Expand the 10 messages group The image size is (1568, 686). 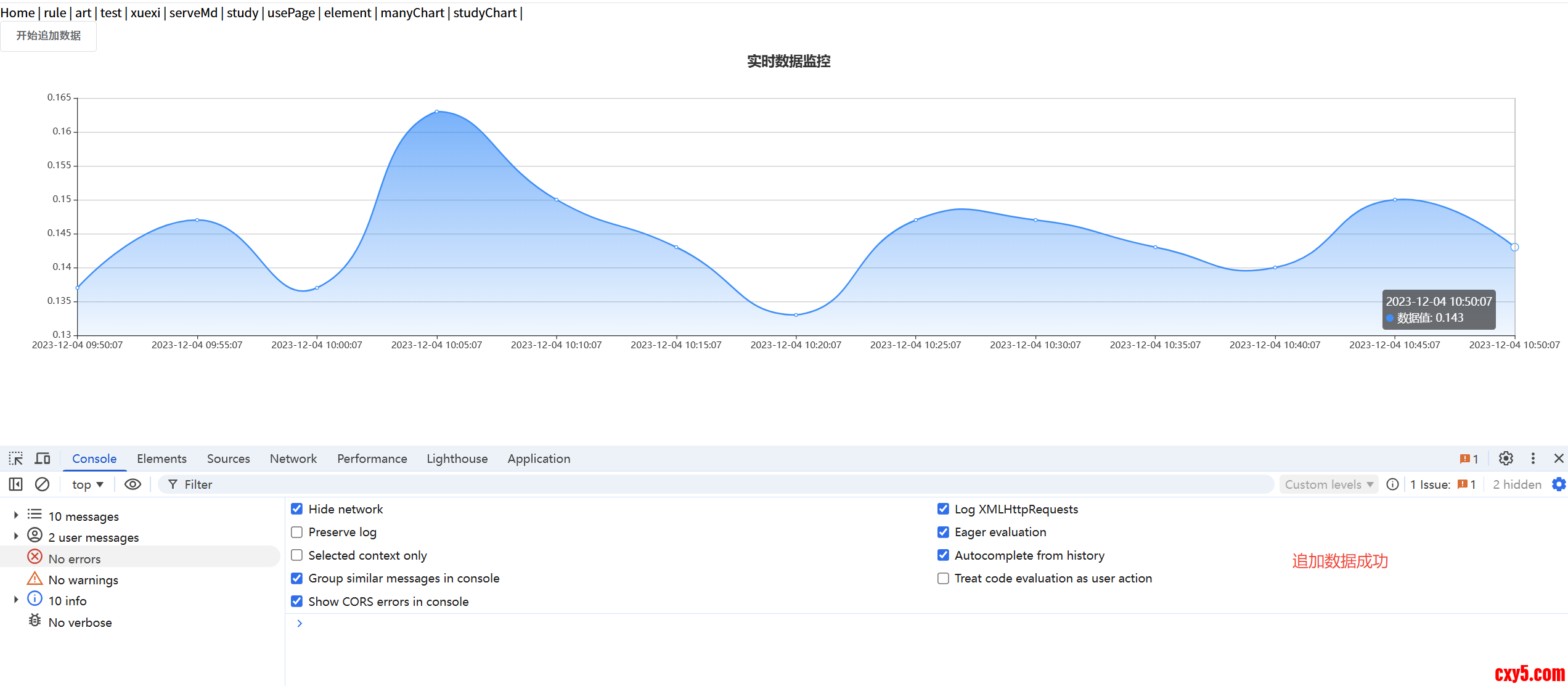point(16,515)
